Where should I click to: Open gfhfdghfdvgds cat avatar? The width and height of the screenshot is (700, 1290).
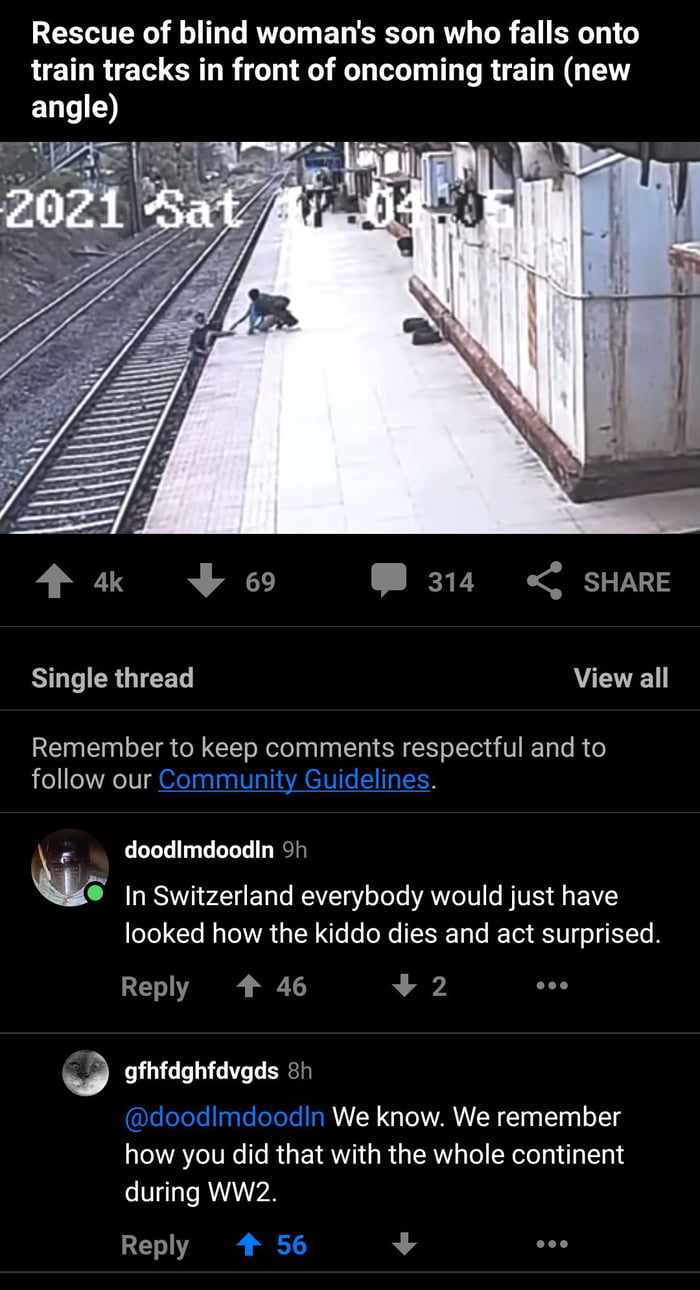pyautogui.click(x=85, y=1073)
